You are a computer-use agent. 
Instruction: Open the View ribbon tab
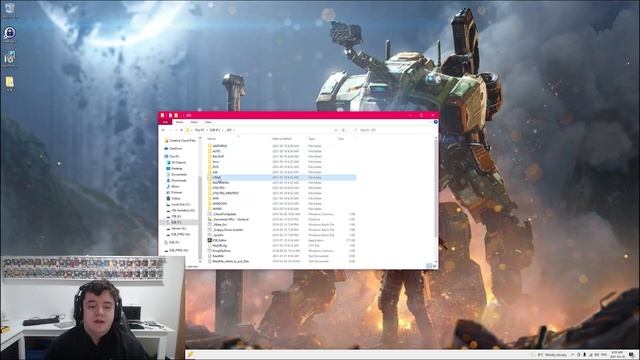[x=208, y=122]
